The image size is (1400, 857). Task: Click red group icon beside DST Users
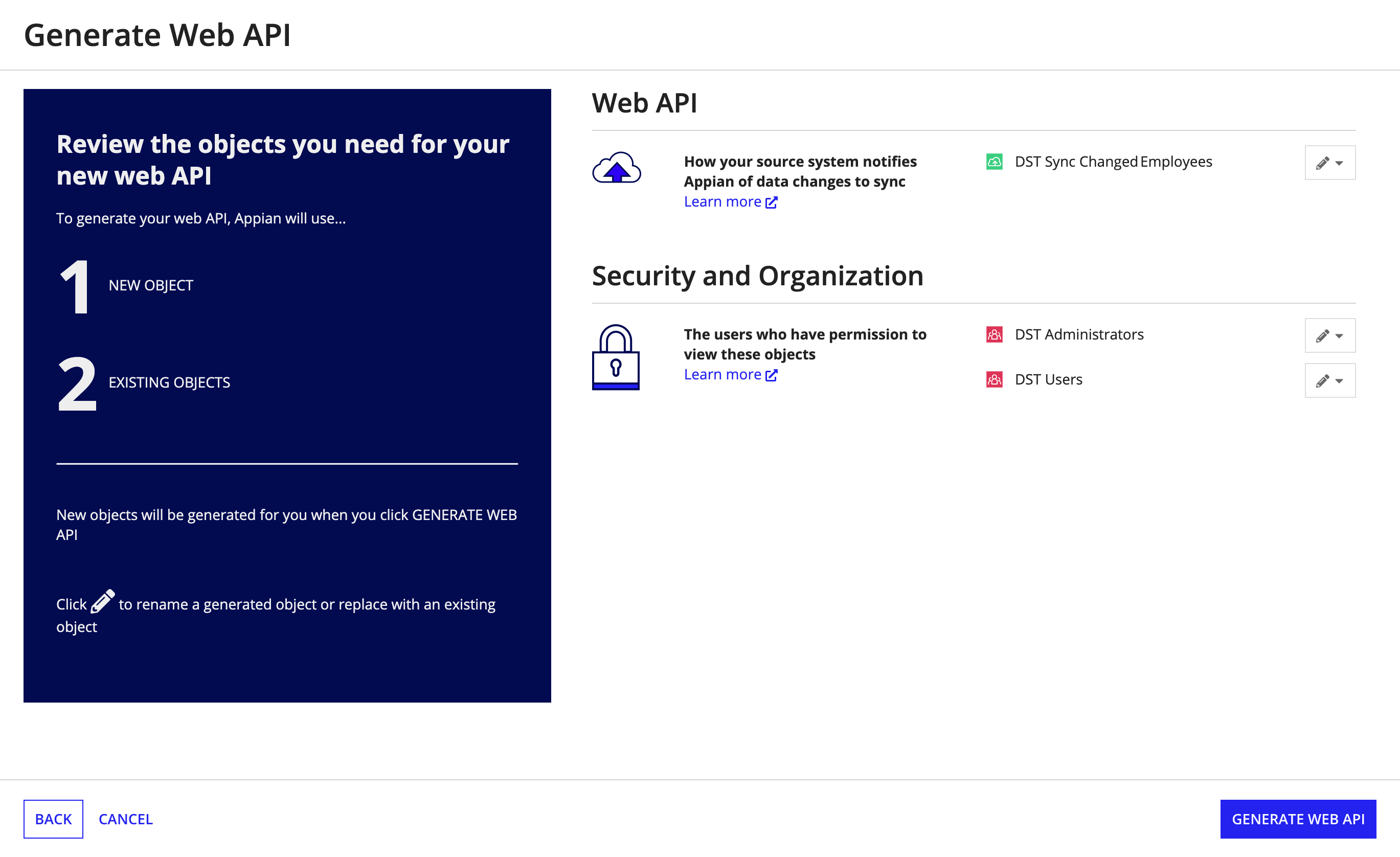[995, 379]
